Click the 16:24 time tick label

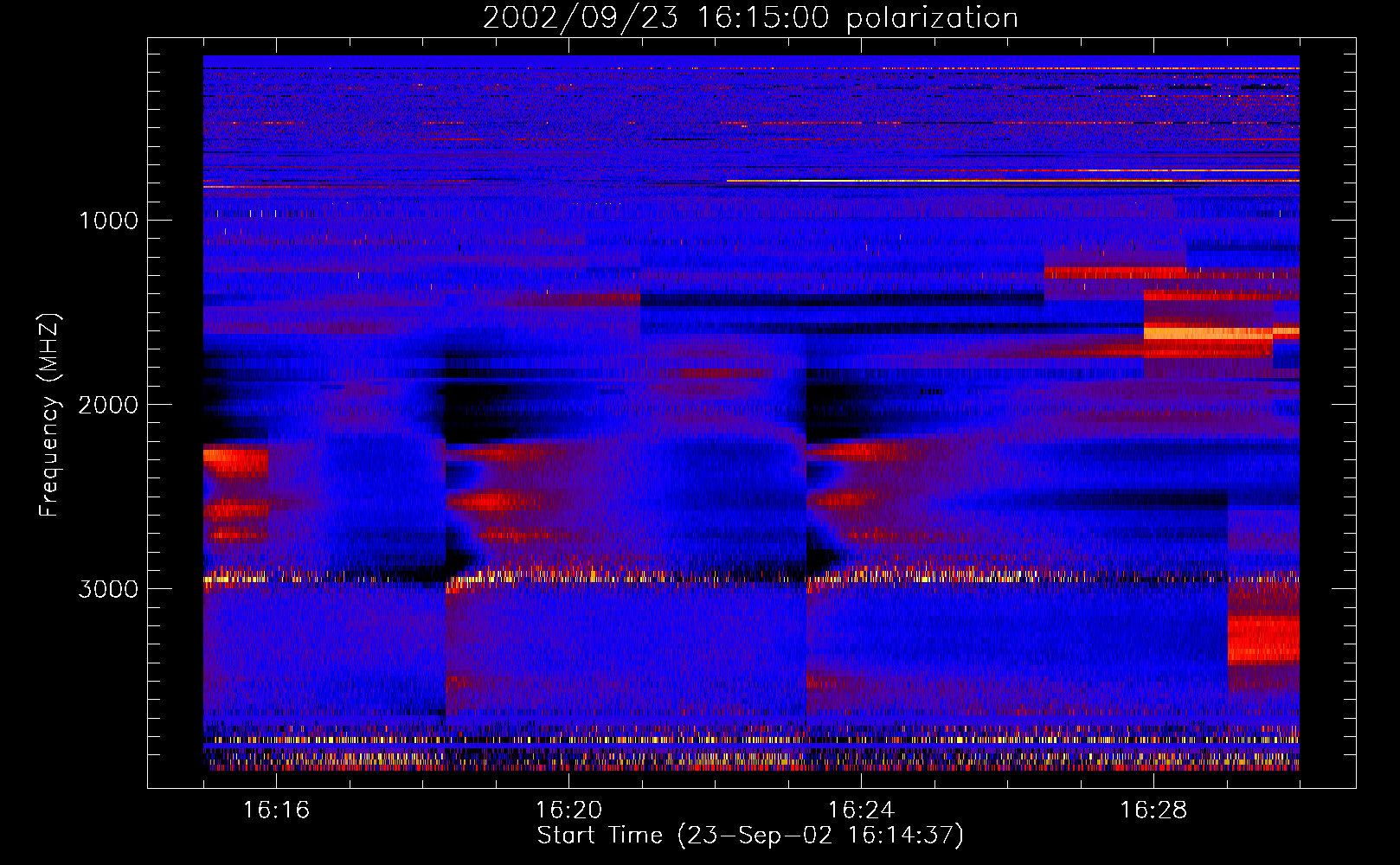click(x=861, y=810)
